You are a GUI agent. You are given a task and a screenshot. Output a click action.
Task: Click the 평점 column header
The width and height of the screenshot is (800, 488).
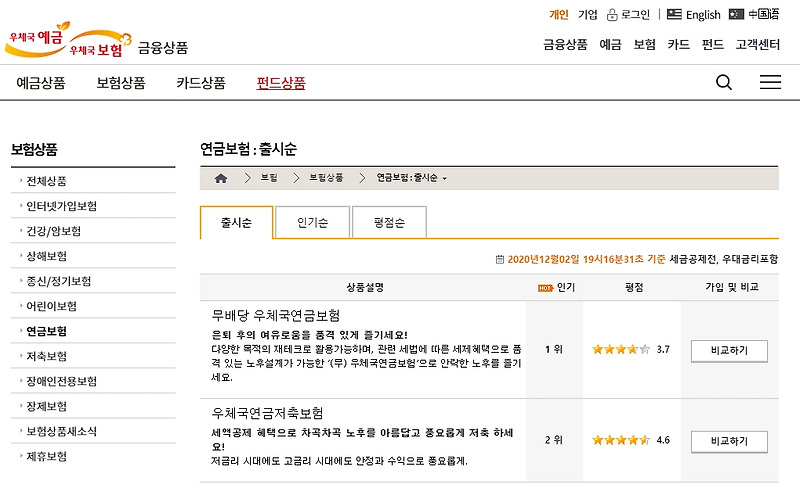pyautogui.click(x=634, y=288)
